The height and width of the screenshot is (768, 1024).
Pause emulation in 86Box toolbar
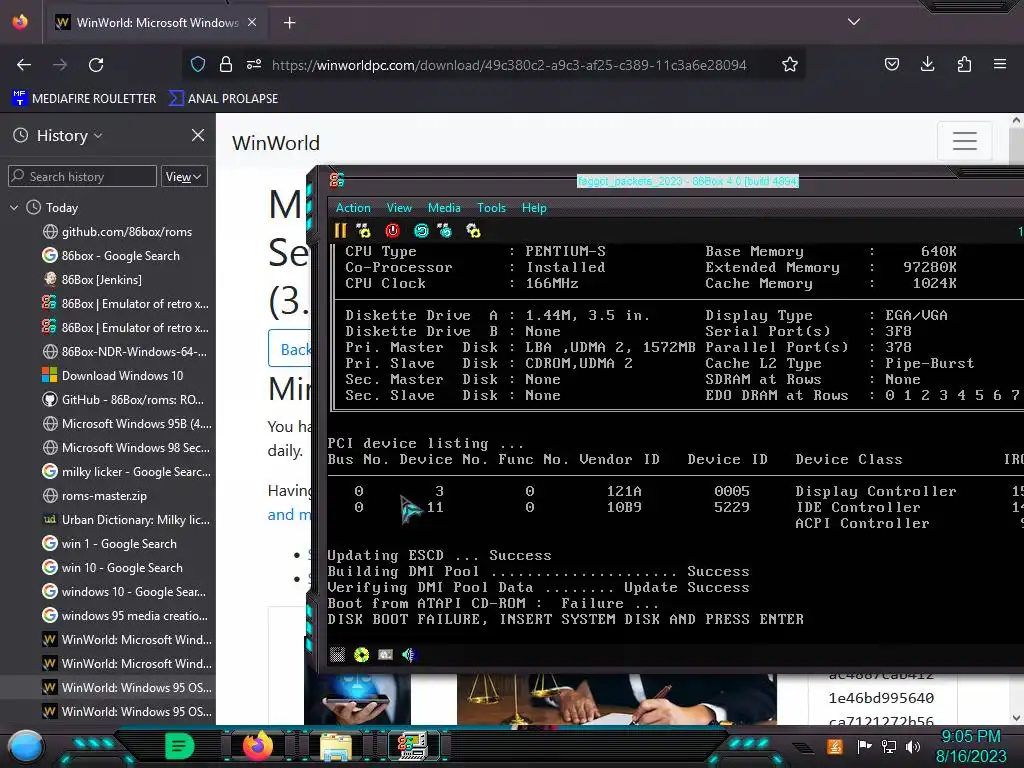point(340,231)
